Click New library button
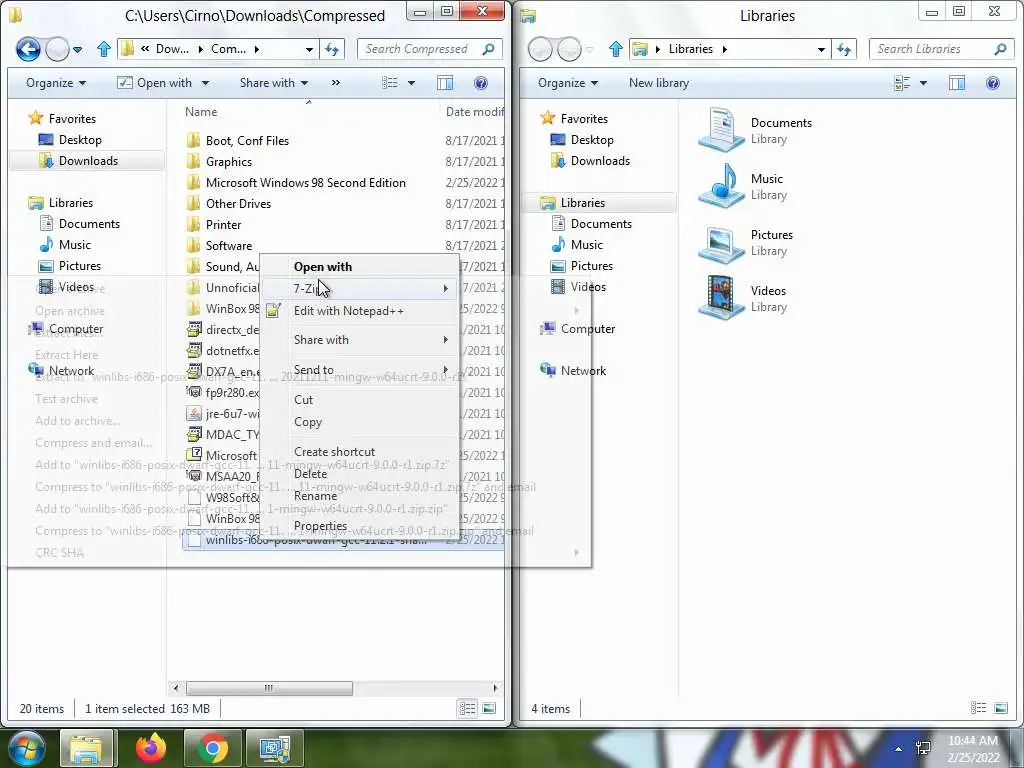The height and width of the screenshot is (768, 1024). click(x=658, y=83)
